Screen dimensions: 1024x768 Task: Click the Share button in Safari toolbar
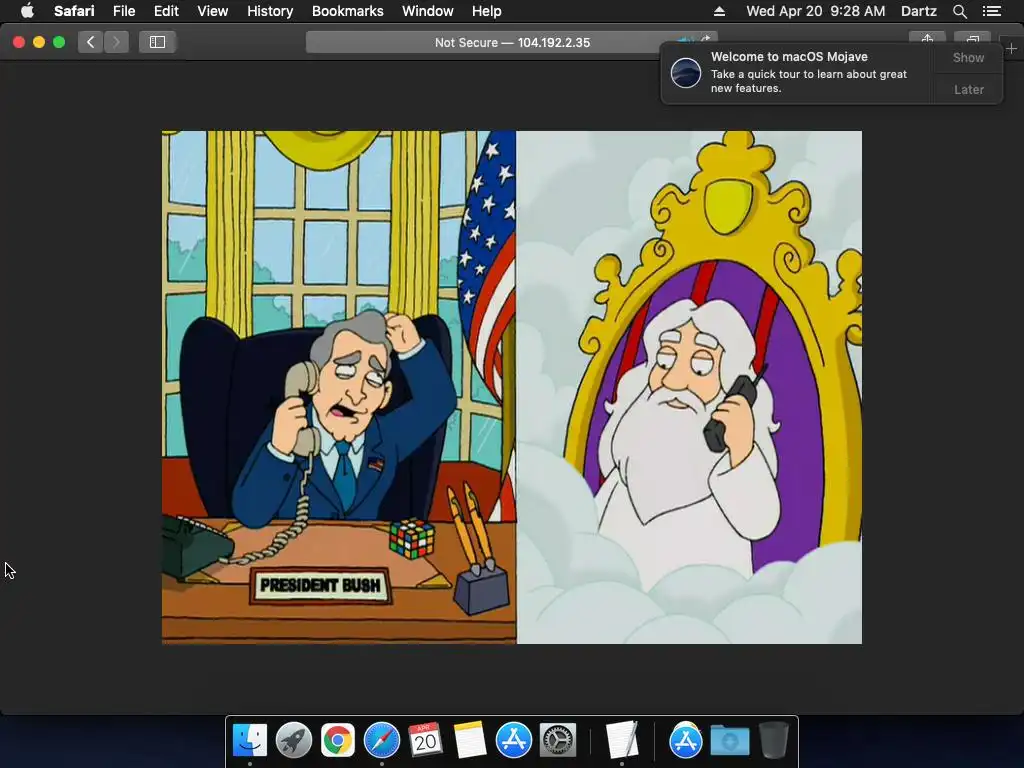click(927, 38)
